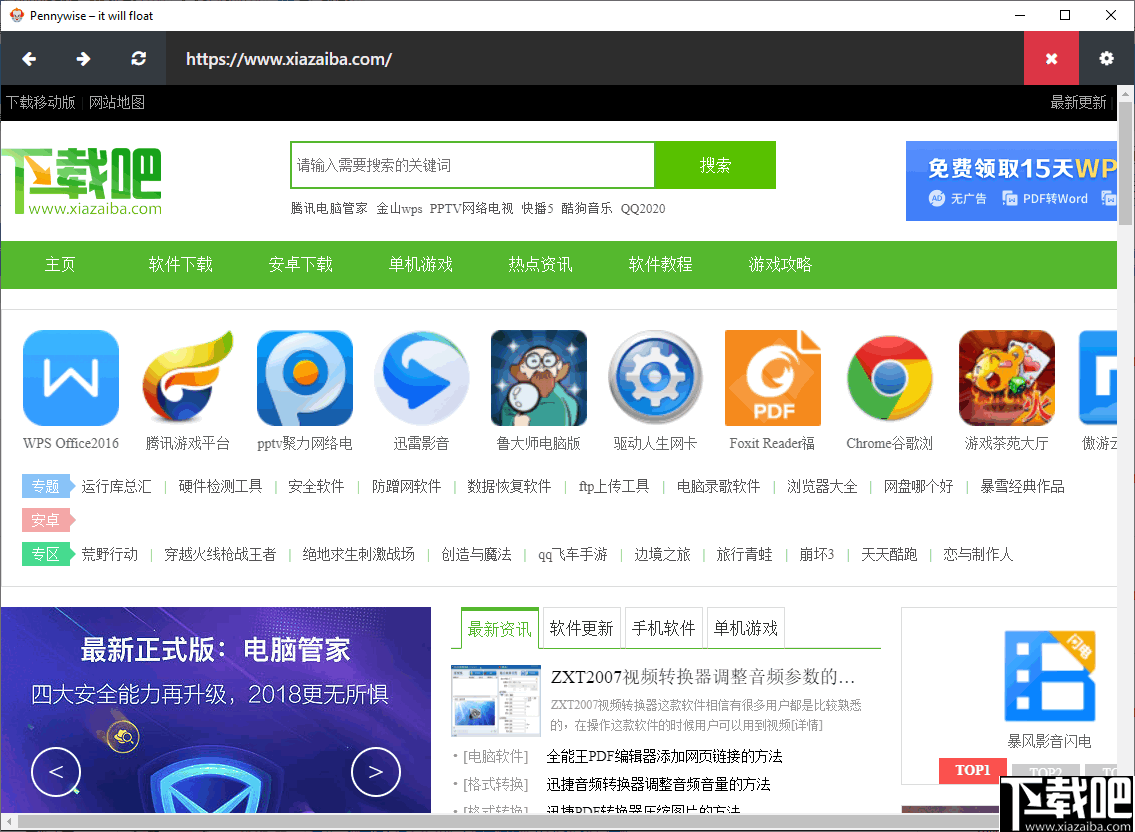Open the 腾讯游戏平台 icon
Viewport: 1135px width, 832px height.
click(187, 378)
